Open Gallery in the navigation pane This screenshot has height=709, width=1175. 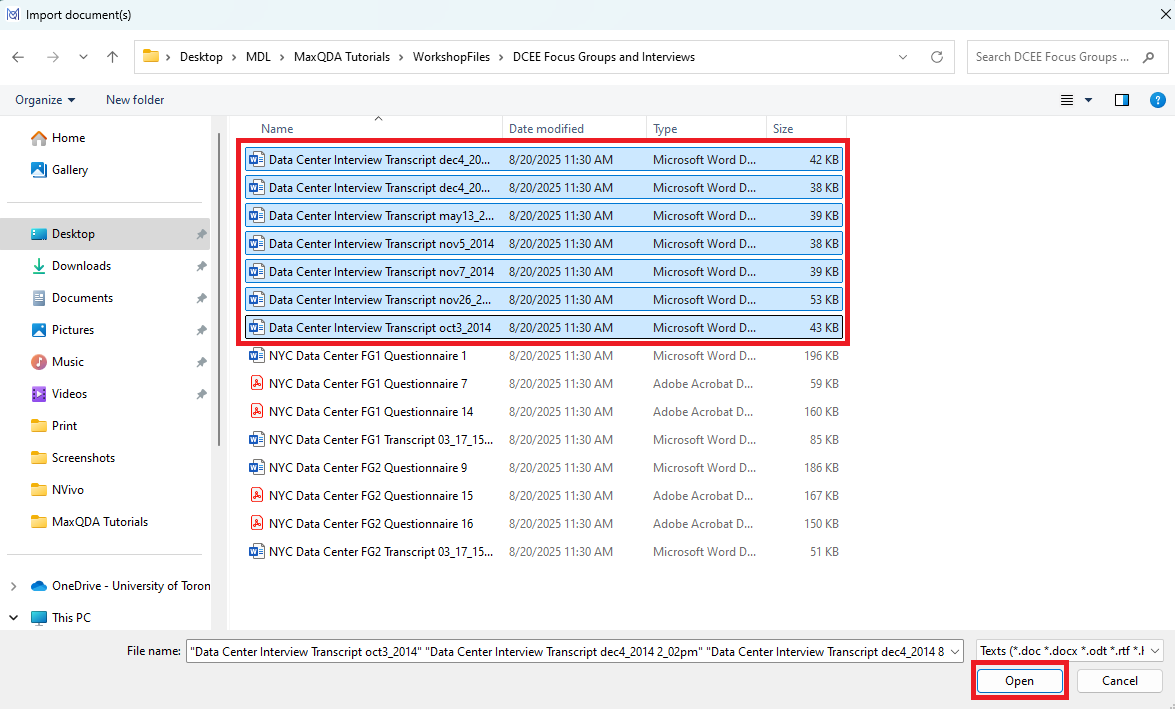click(70, 170)
